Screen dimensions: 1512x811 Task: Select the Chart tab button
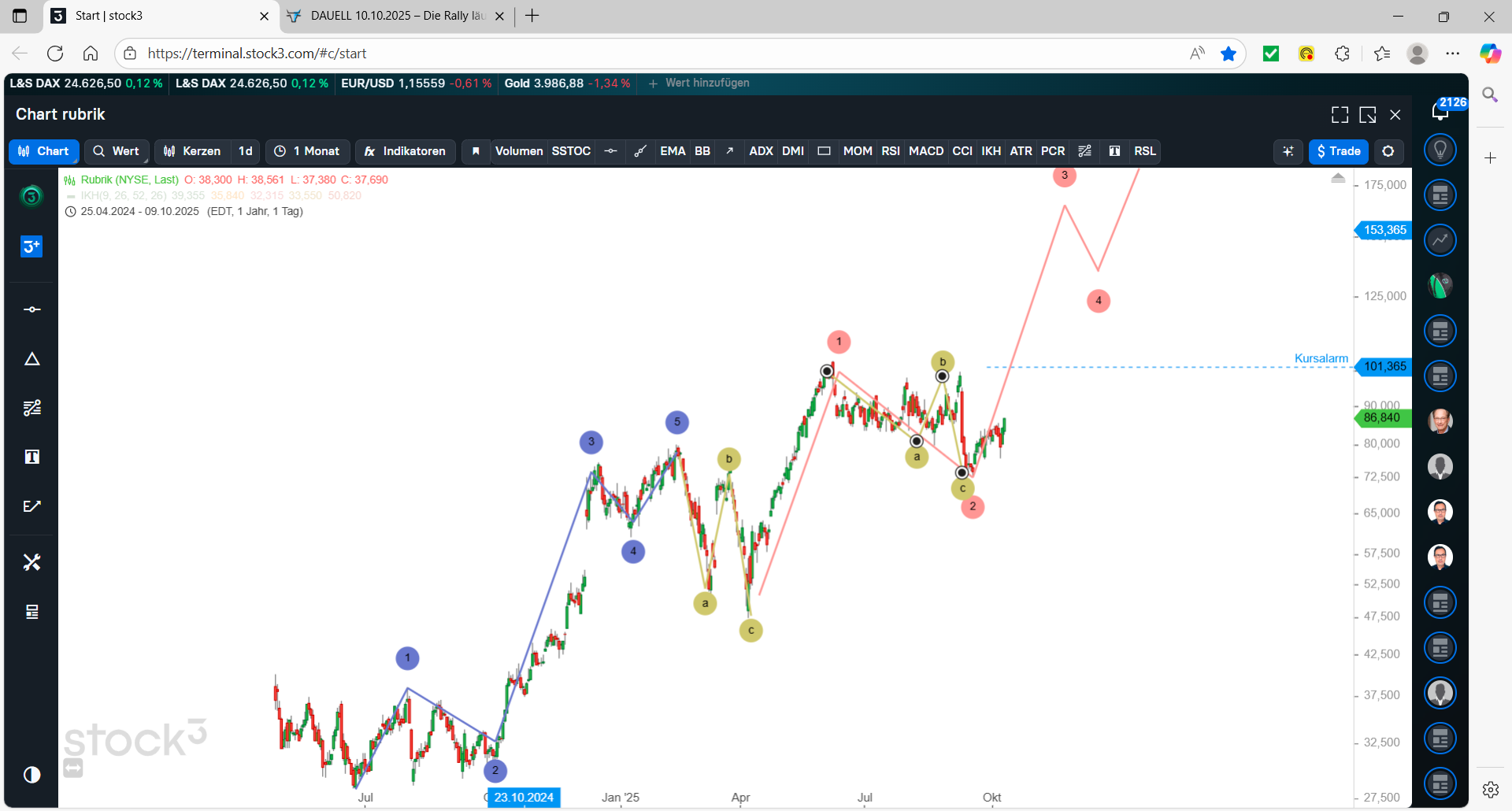(44, 151)
